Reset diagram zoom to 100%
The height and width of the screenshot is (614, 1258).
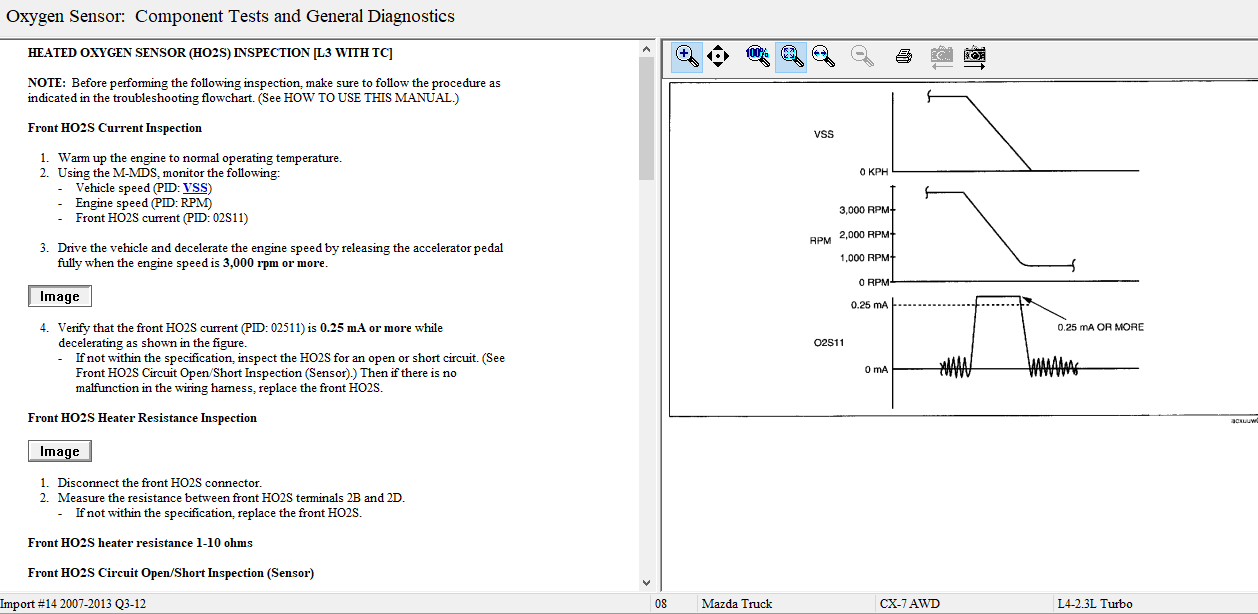(757, 56)
